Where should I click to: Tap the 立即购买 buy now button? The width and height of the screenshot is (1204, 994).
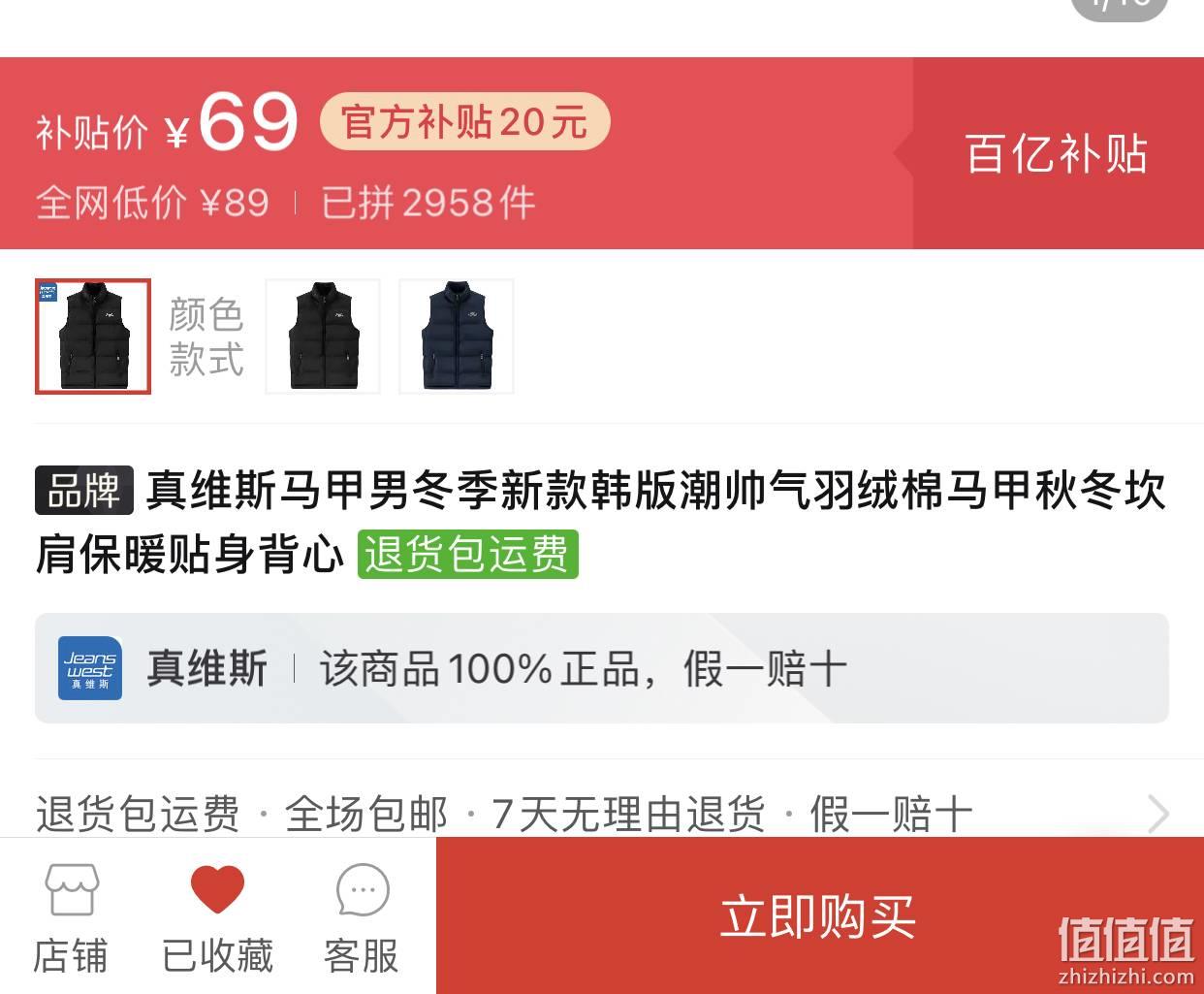819,915
